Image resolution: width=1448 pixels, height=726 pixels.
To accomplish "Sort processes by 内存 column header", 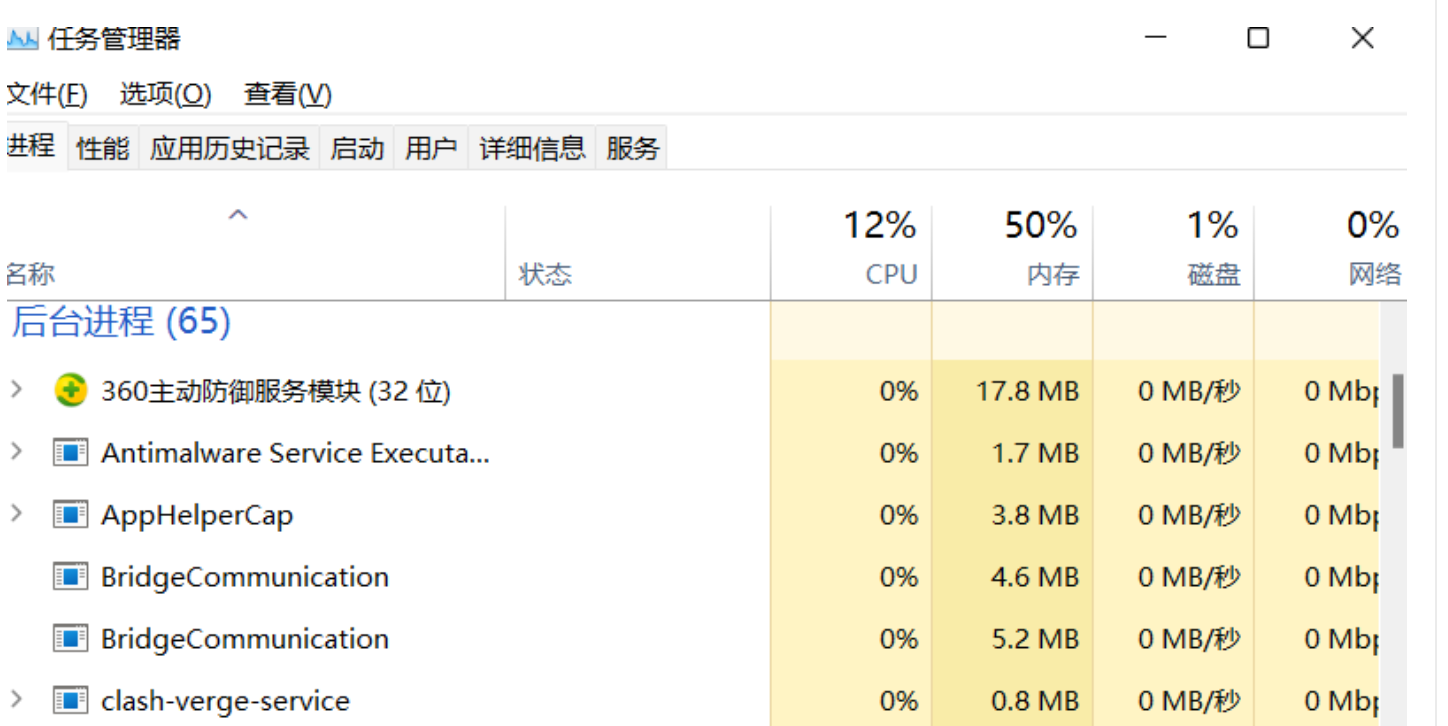I will coord(1012,252).
